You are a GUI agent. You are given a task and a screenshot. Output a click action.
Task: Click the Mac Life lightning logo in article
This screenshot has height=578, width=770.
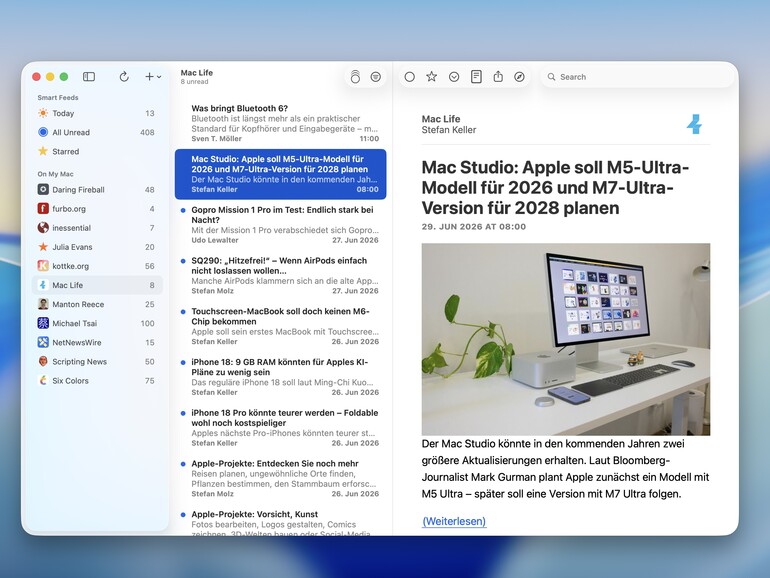coord(694,124)
